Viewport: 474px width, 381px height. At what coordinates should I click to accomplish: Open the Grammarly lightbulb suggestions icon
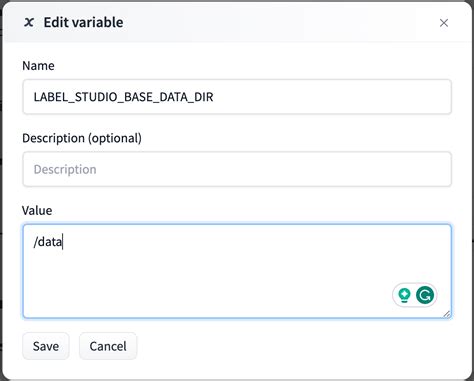[404, 295]
